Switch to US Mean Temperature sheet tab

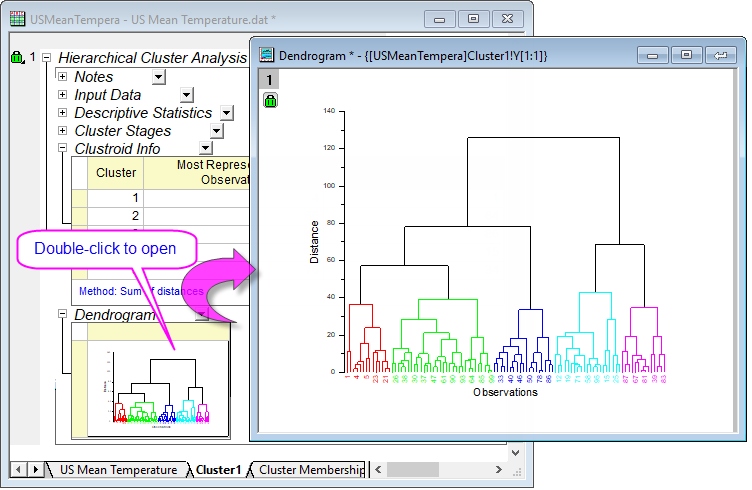(x=118, y=469)
